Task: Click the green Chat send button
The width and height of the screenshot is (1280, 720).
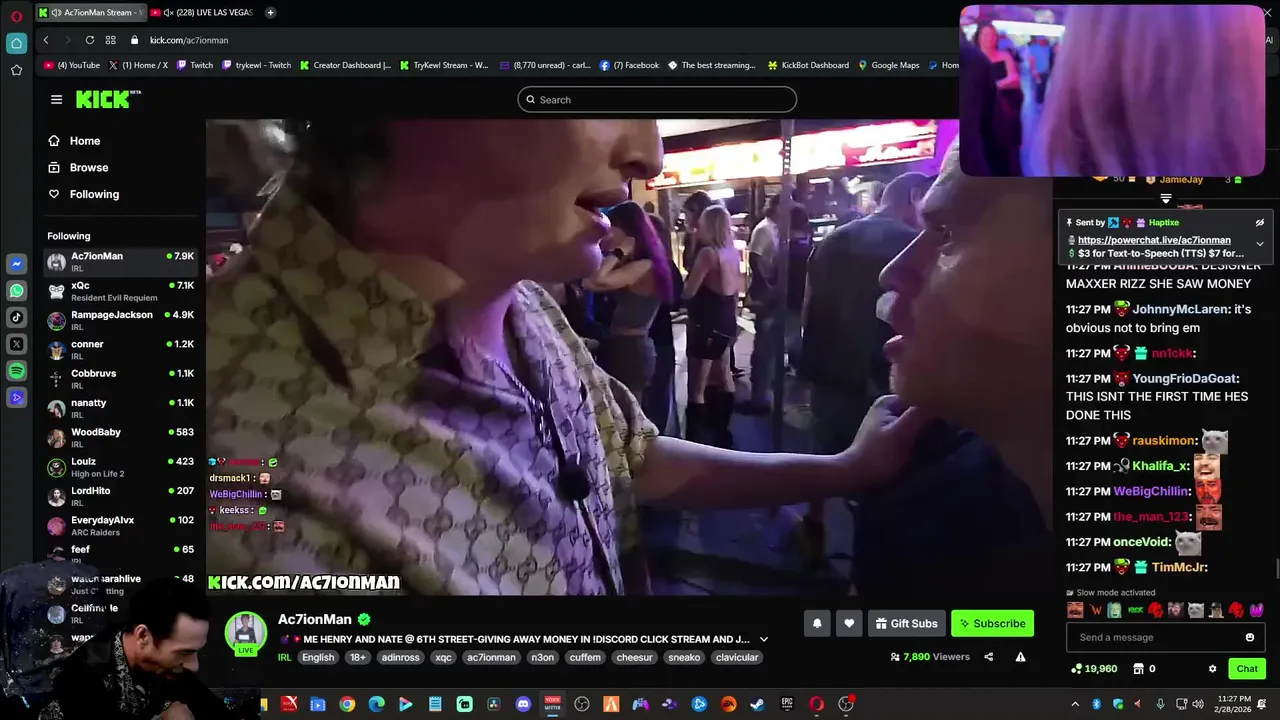Action: pos(1247,669)
